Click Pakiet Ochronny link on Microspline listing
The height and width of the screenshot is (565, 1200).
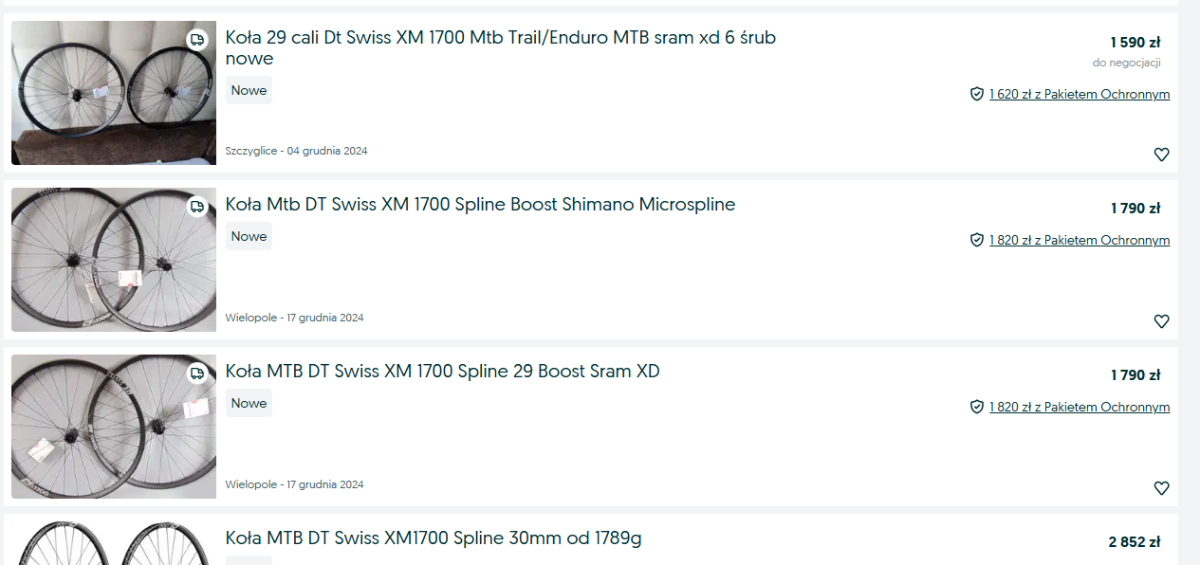(x=1079, y=240)
